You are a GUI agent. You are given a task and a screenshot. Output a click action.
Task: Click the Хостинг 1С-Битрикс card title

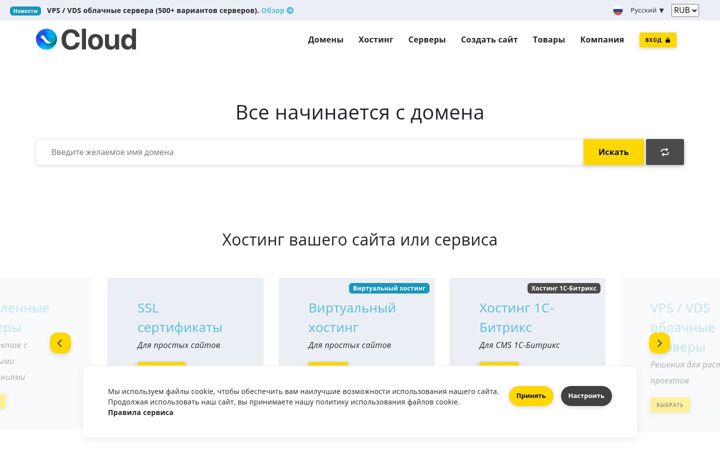[517, 318]
